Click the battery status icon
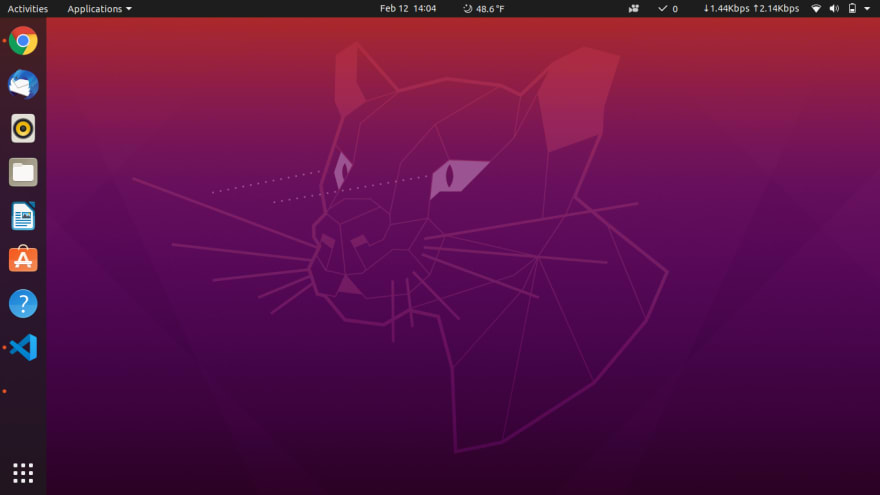This screenshot has height=495, width=880. point(852,8)
